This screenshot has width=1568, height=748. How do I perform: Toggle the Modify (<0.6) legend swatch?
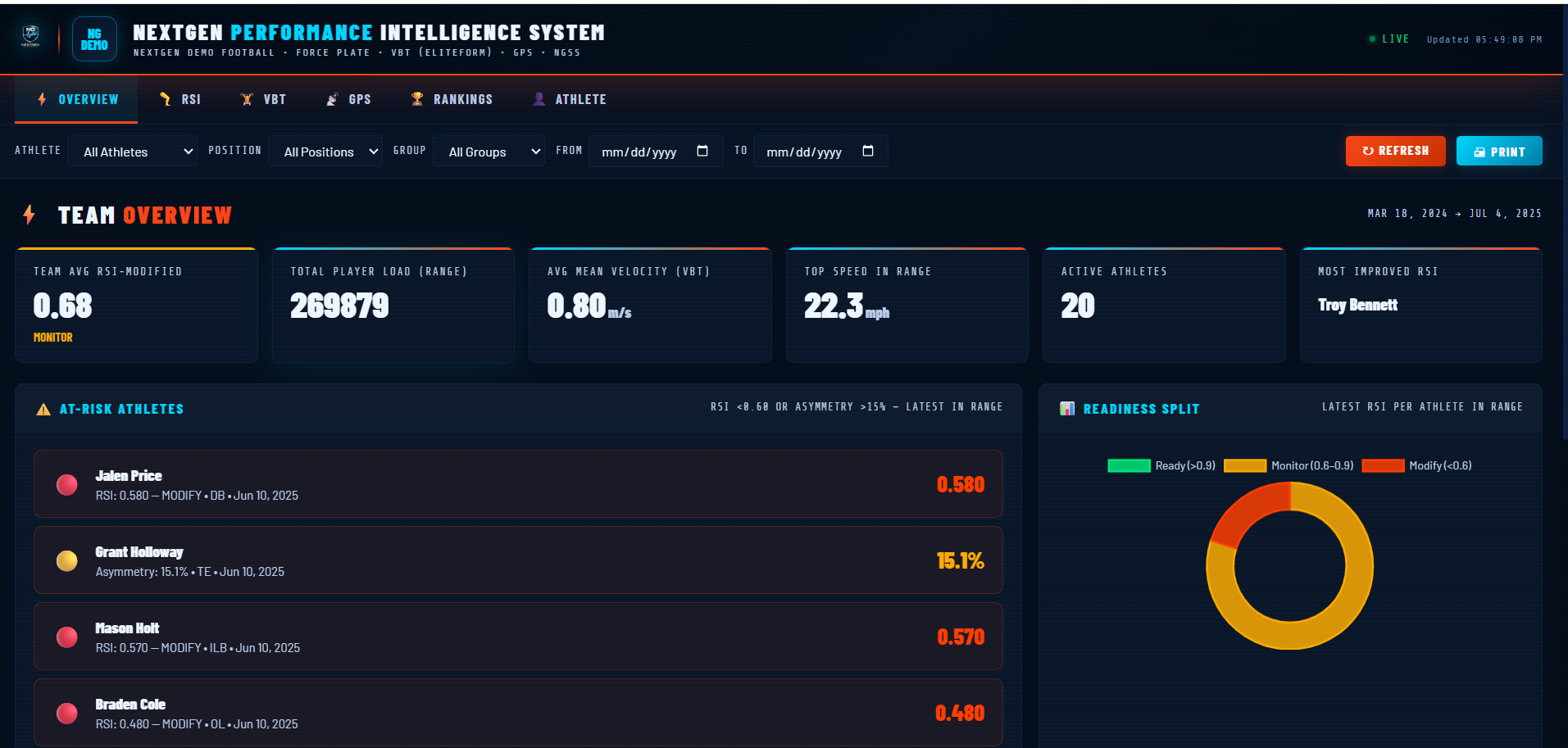pyautogui.click(x=1383, y=465)
